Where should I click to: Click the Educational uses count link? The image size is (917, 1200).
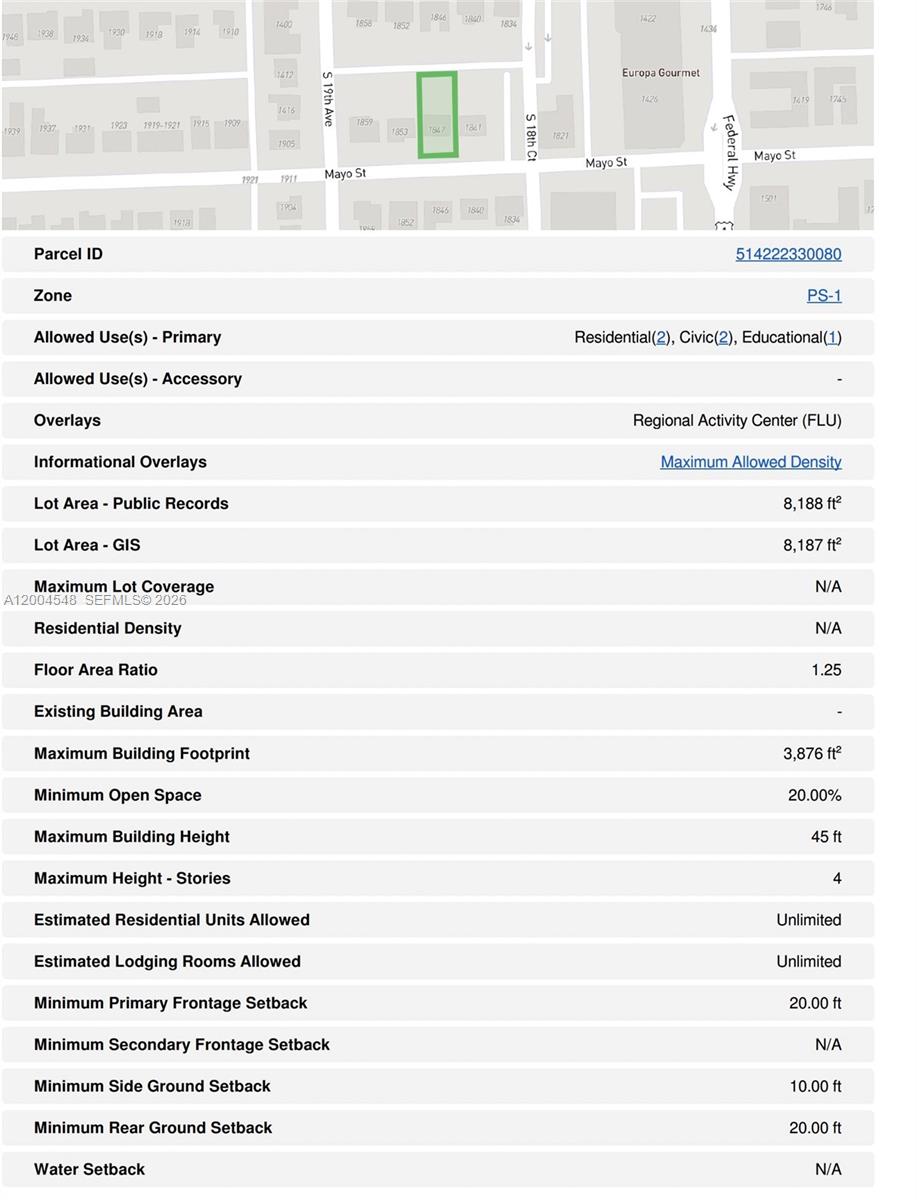pyautogui.click(x=833, y=338)
